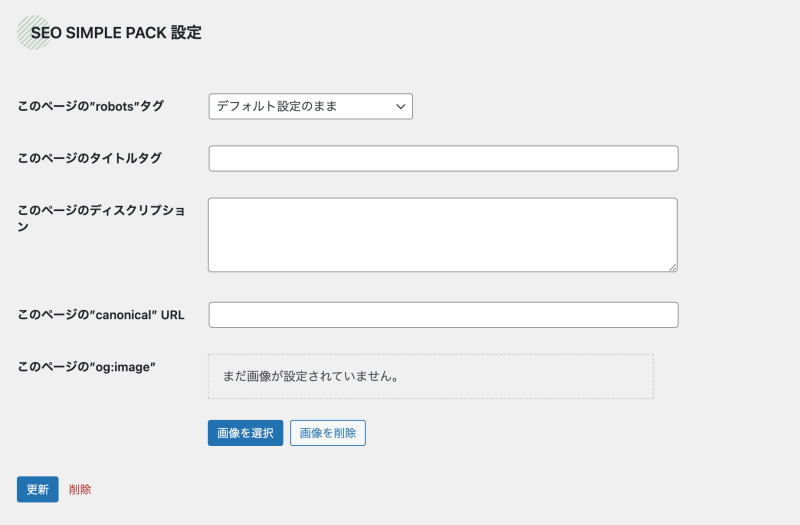Click the このページのディスクリプション label
This screenshot has width=800, height=525.
tap(101, 218)
